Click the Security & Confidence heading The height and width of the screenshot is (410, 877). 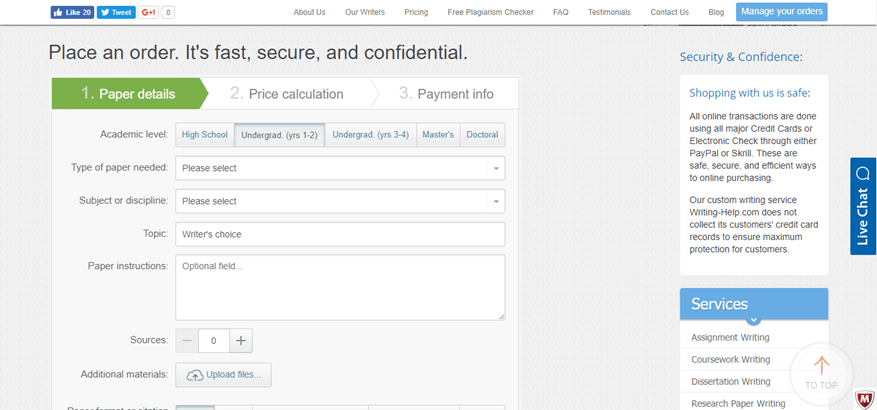(x=741, y=57)
